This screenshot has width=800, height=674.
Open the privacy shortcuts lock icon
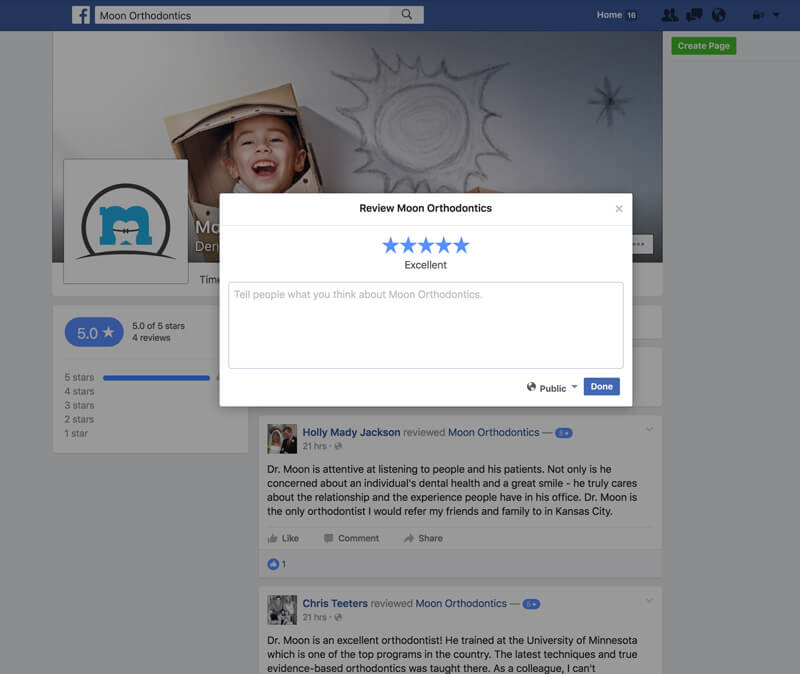click(756, 14)
